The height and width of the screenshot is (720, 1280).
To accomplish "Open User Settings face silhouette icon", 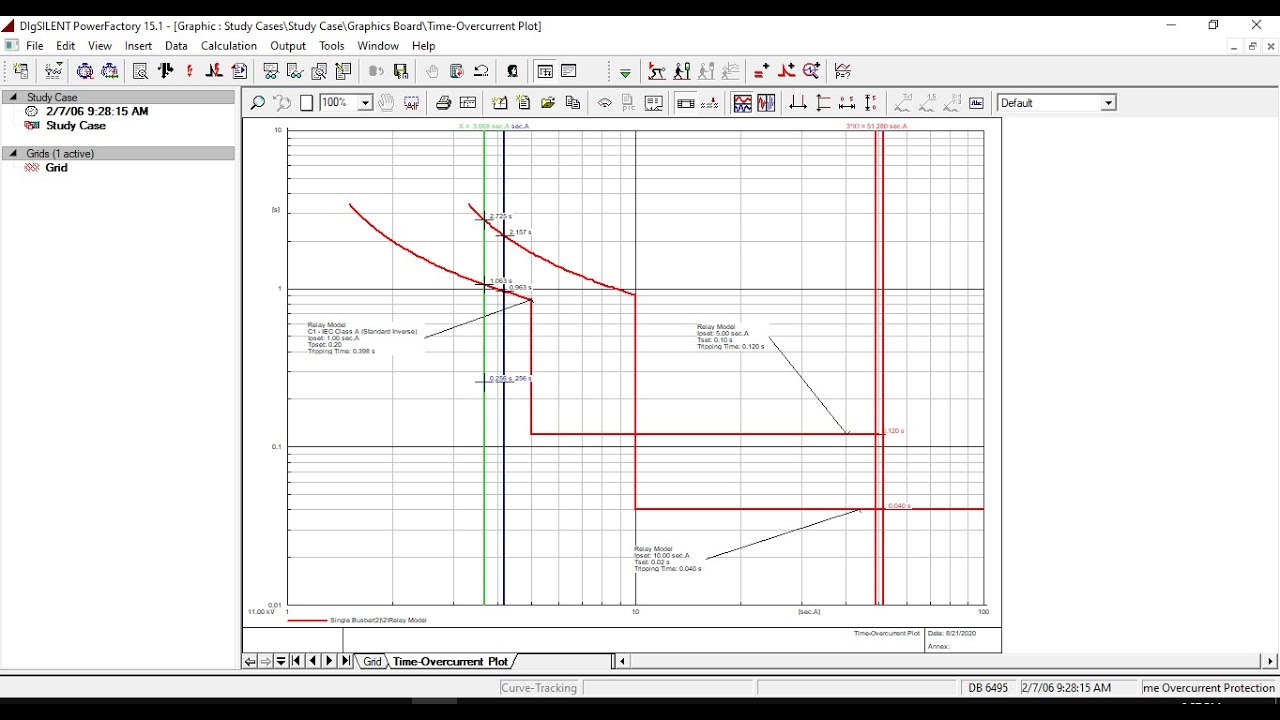I will coord(513,71).
